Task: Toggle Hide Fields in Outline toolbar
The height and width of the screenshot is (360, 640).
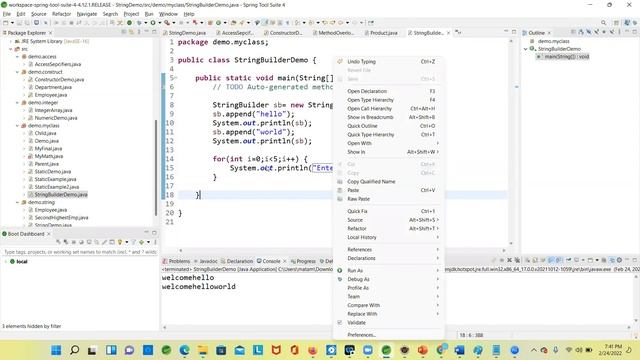Action: click(589, 32)
